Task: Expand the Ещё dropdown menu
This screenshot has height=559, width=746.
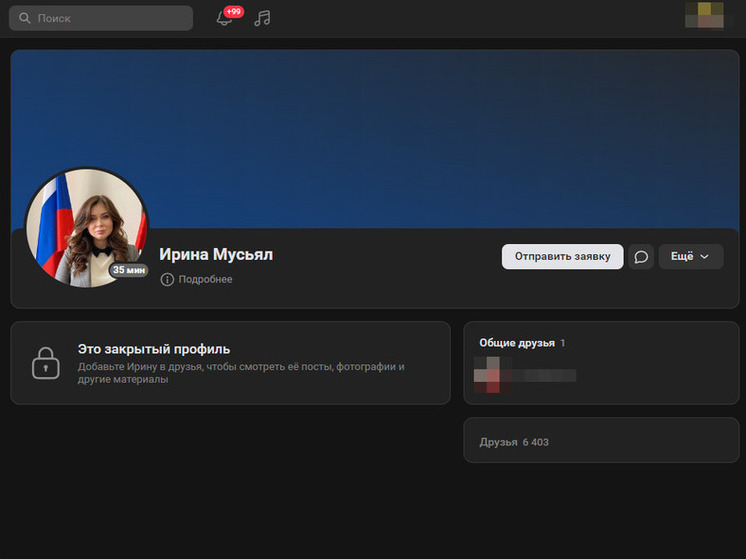Action: point(690,257)
